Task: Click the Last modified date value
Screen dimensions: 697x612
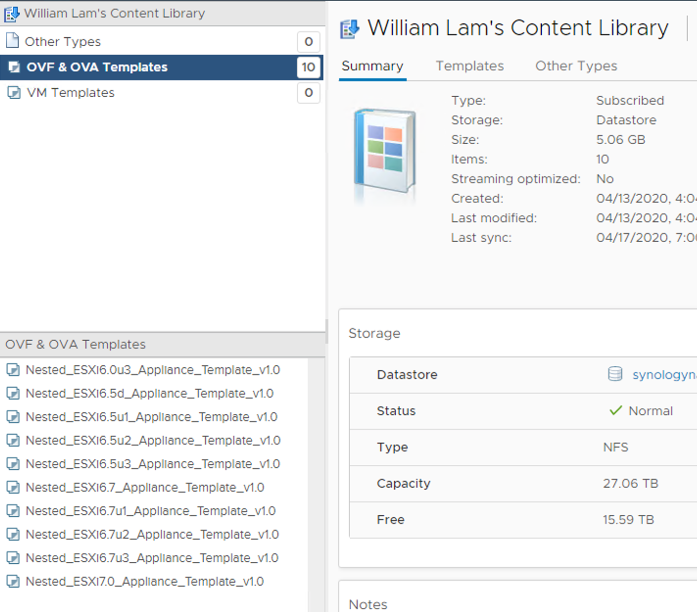Action: point(646,218)
